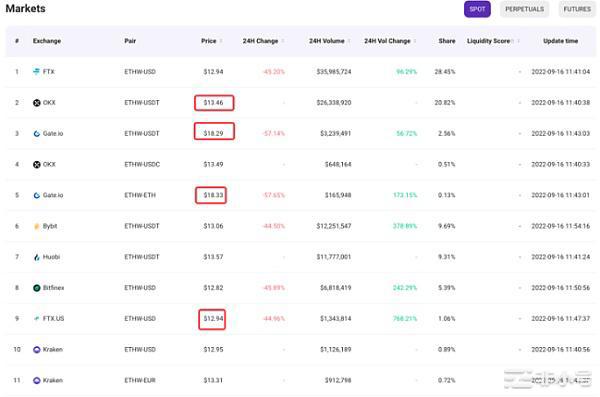The image size is (600, 397).
Task: Click the $12,251,547 volume cell
Action: [x=334, y=226]
